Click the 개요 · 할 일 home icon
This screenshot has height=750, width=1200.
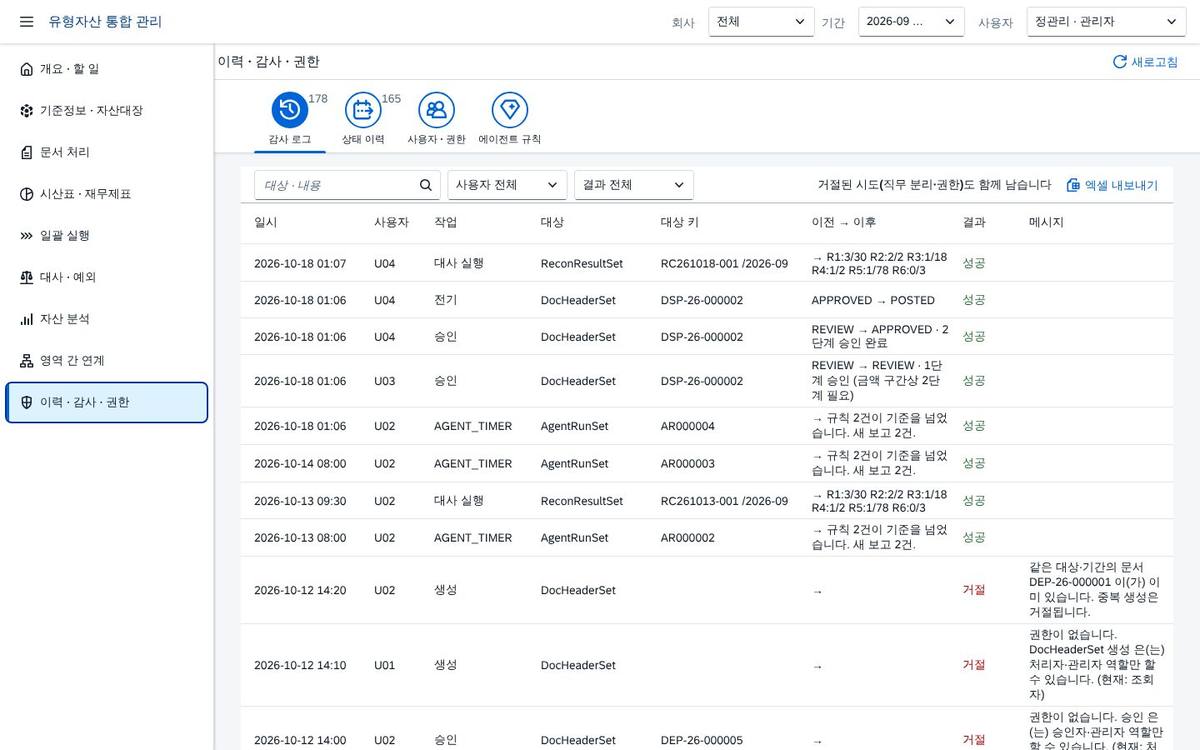point(27,69)
